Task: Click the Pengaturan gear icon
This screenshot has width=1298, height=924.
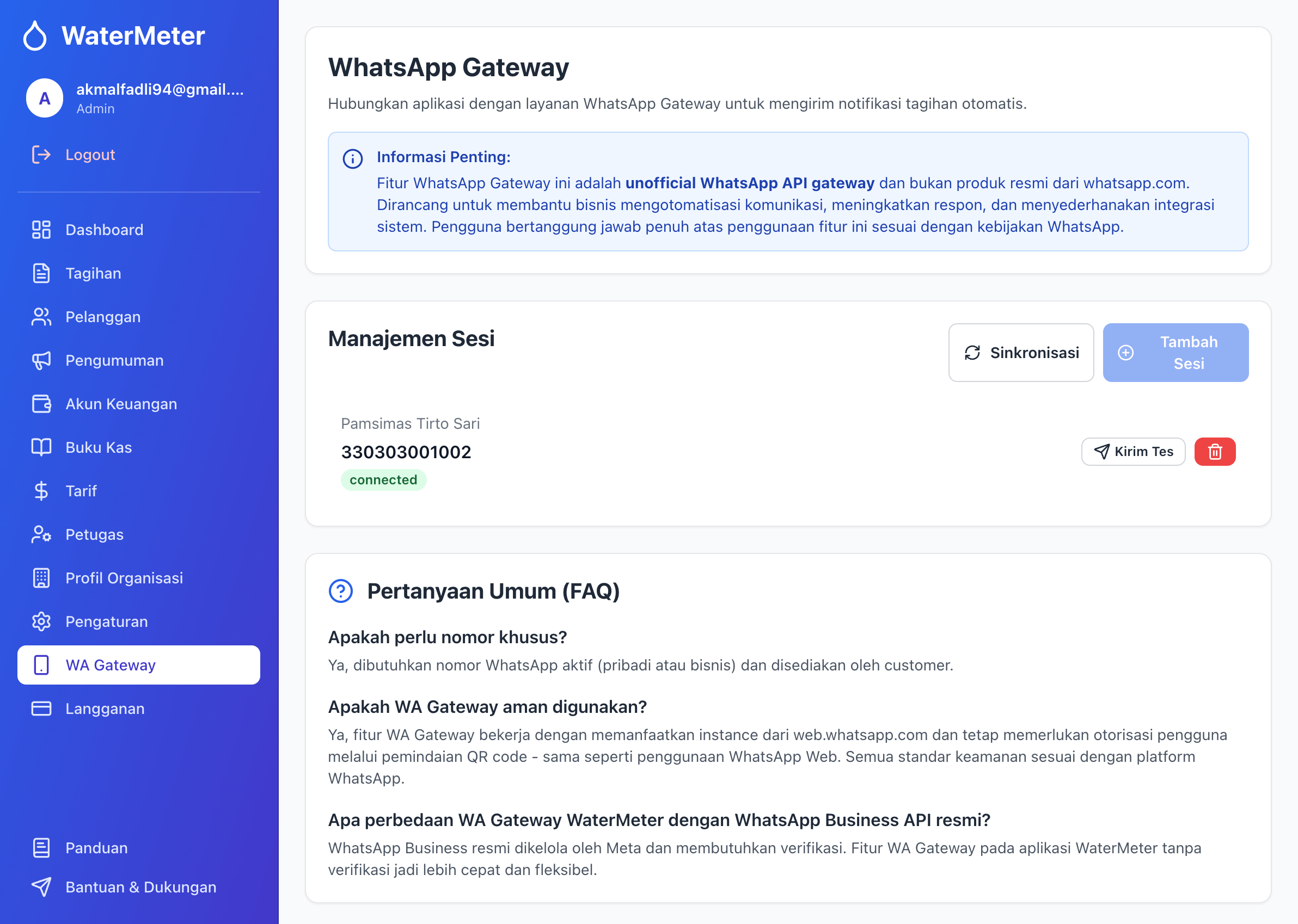Action: click(41, 621)
